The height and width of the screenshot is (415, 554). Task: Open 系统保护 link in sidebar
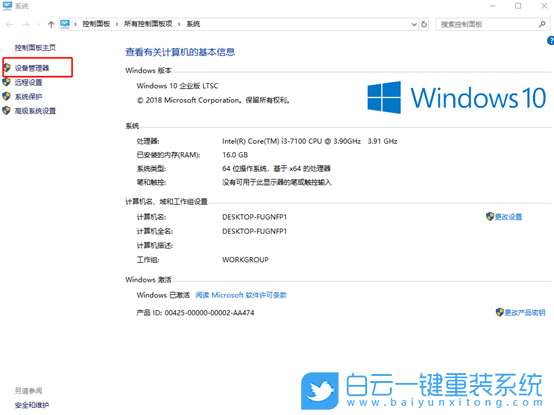(x=28, y=96)
